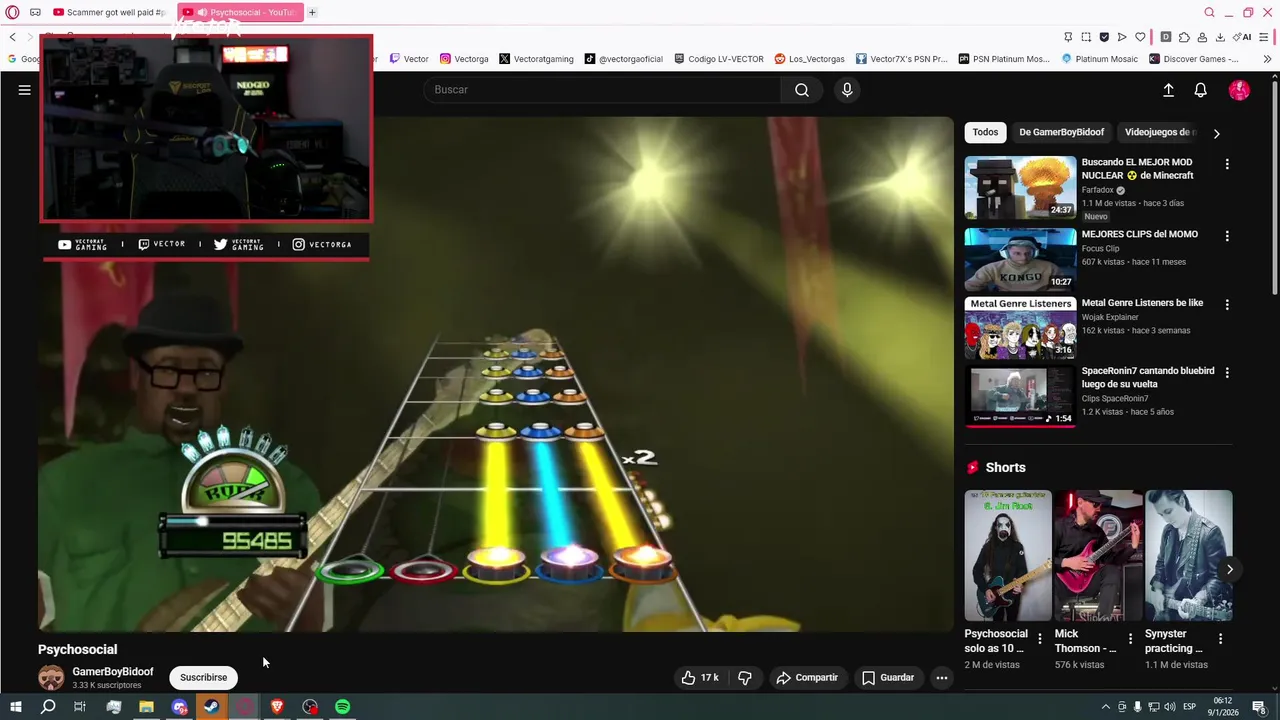Open the Vectorga Instagram bookmark
This screenshot has height=720, width=1280.
pos(464,59)
